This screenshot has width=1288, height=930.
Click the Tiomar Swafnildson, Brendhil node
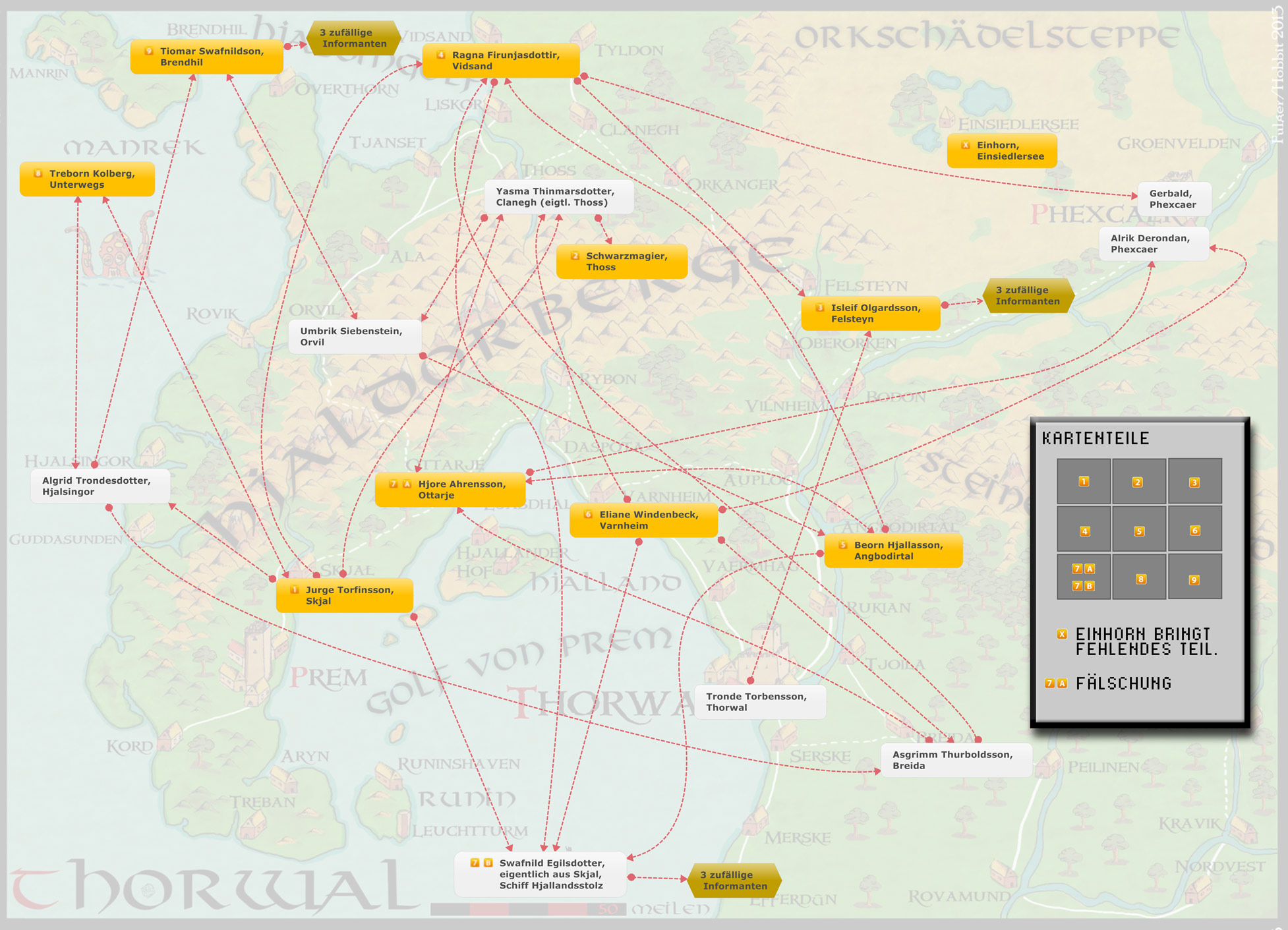pyautogui.click(x=207, y=57)
